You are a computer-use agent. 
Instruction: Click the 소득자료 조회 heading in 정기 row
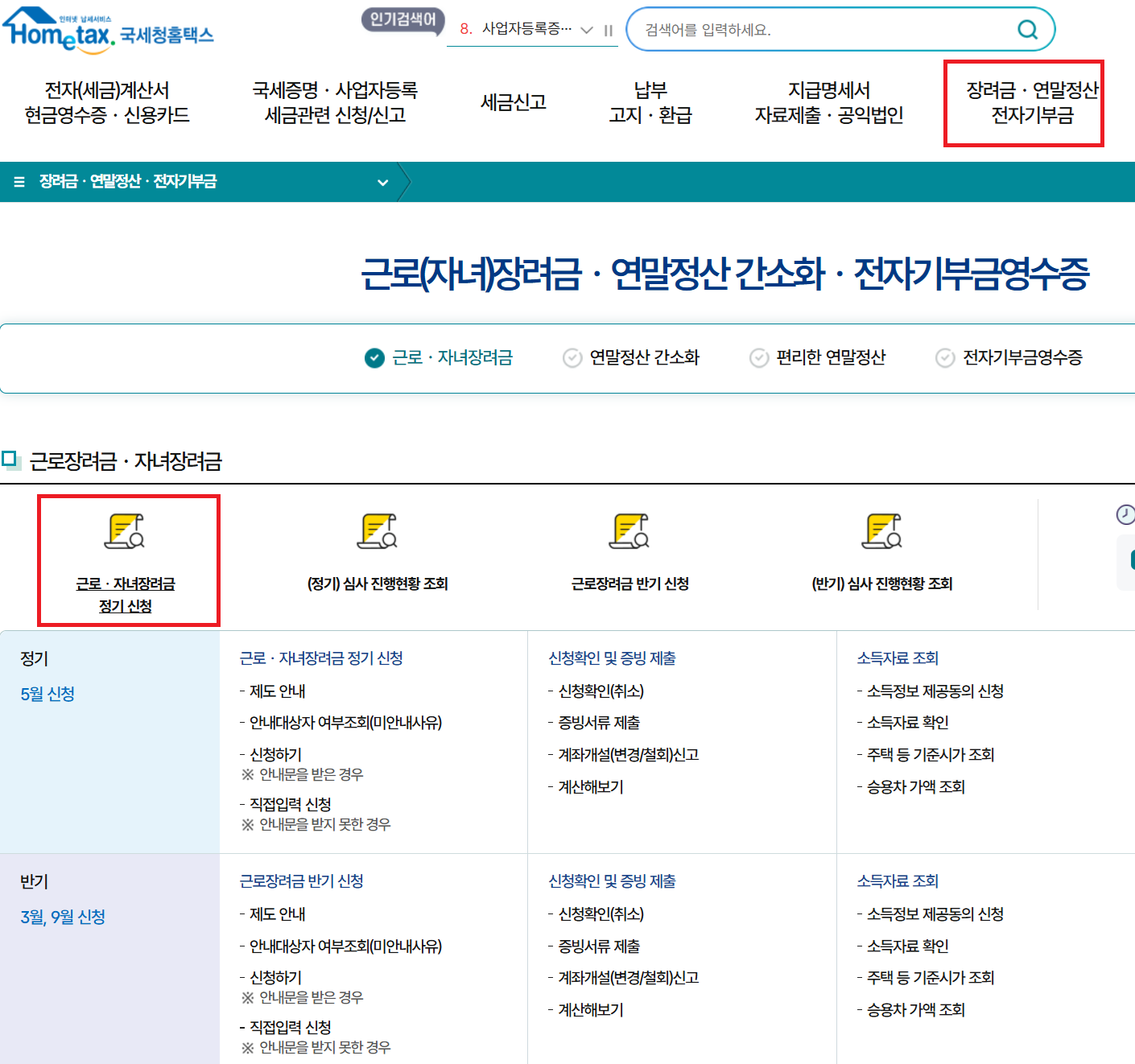[x=898, y=658]
